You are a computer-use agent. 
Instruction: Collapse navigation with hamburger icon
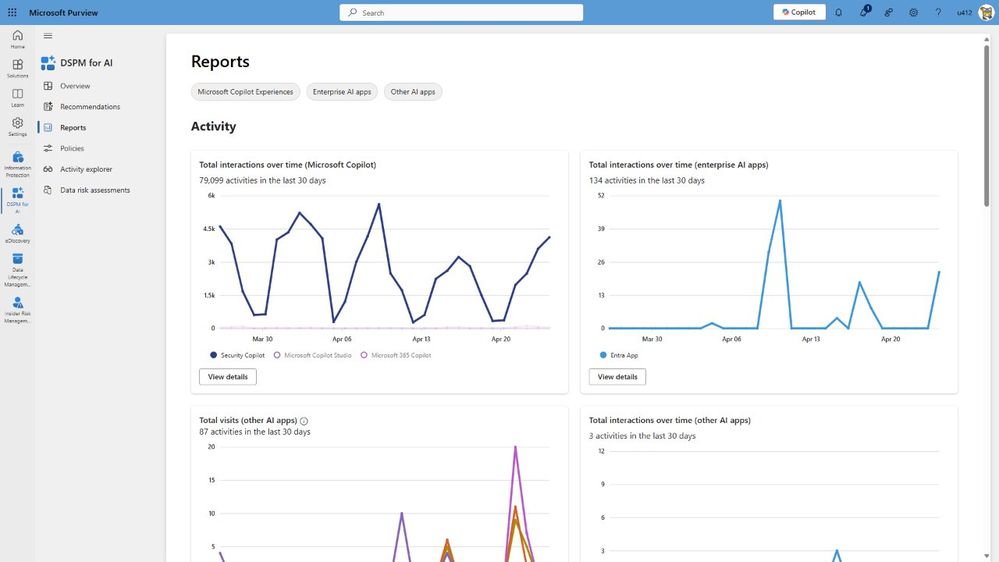pos(48,36)
